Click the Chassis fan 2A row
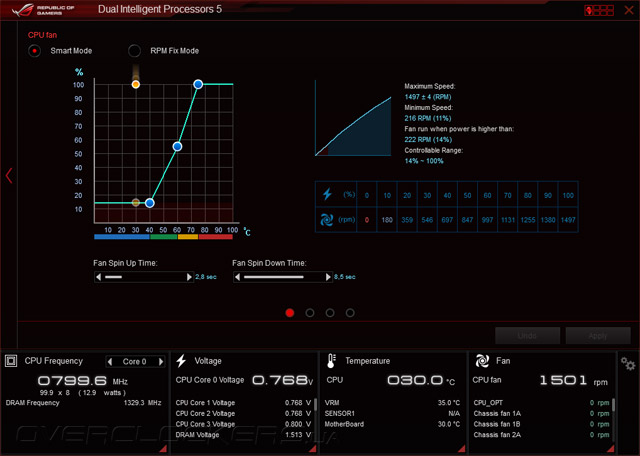The height and width of the screenshot is (456, 640). click(541, 435)
